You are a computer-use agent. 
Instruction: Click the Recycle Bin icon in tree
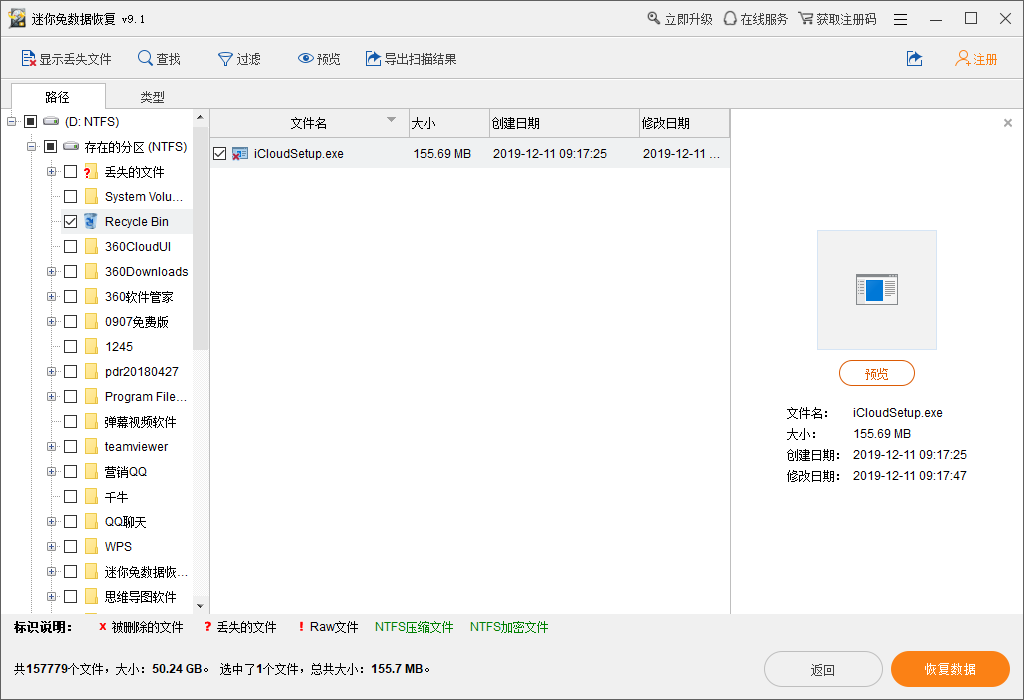tap(91, 221)
